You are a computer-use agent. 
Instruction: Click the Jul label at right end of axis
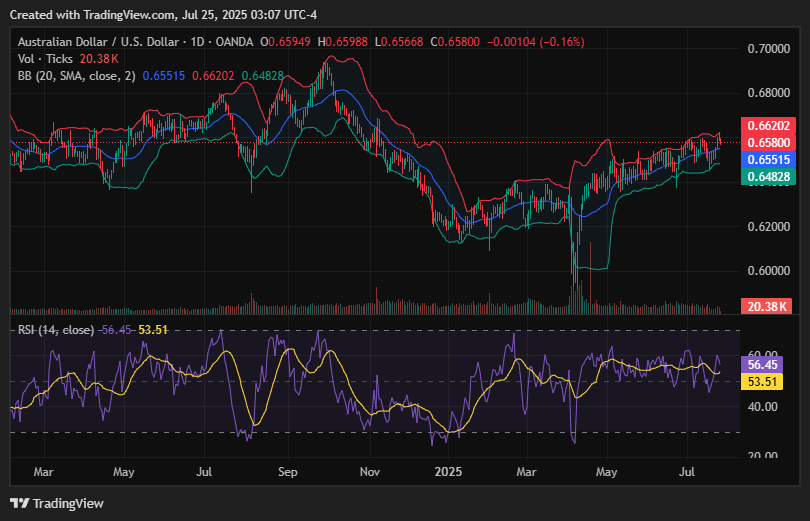(687, 472)
